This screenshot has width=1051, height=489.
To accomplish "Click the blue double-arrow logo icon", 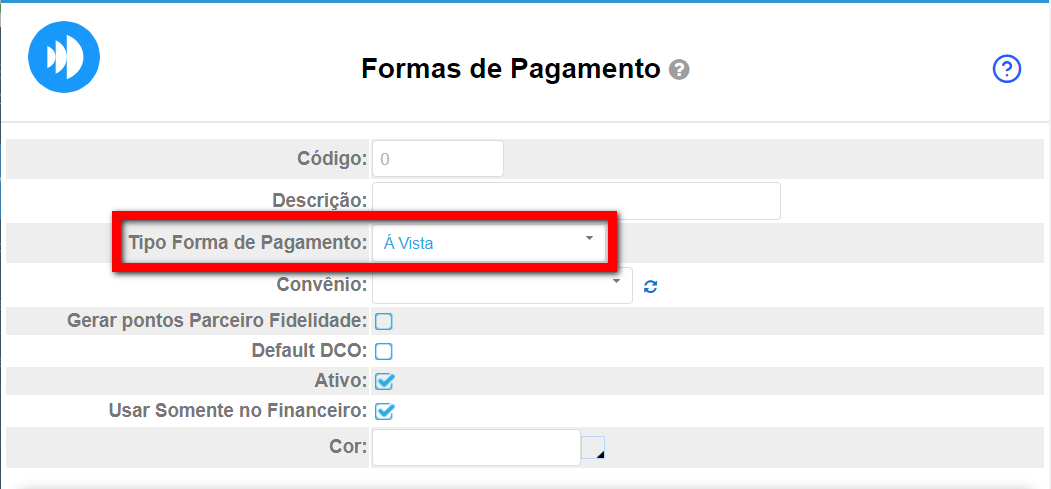I will (x=64, y=55).
